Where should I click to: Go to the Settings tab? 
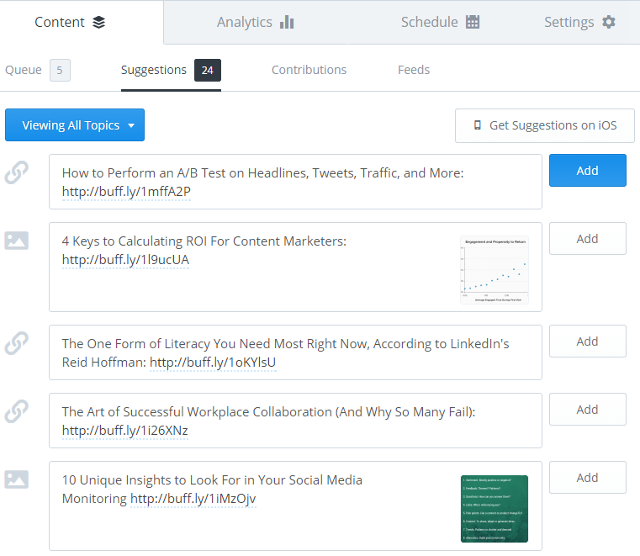tap(579, 22)
